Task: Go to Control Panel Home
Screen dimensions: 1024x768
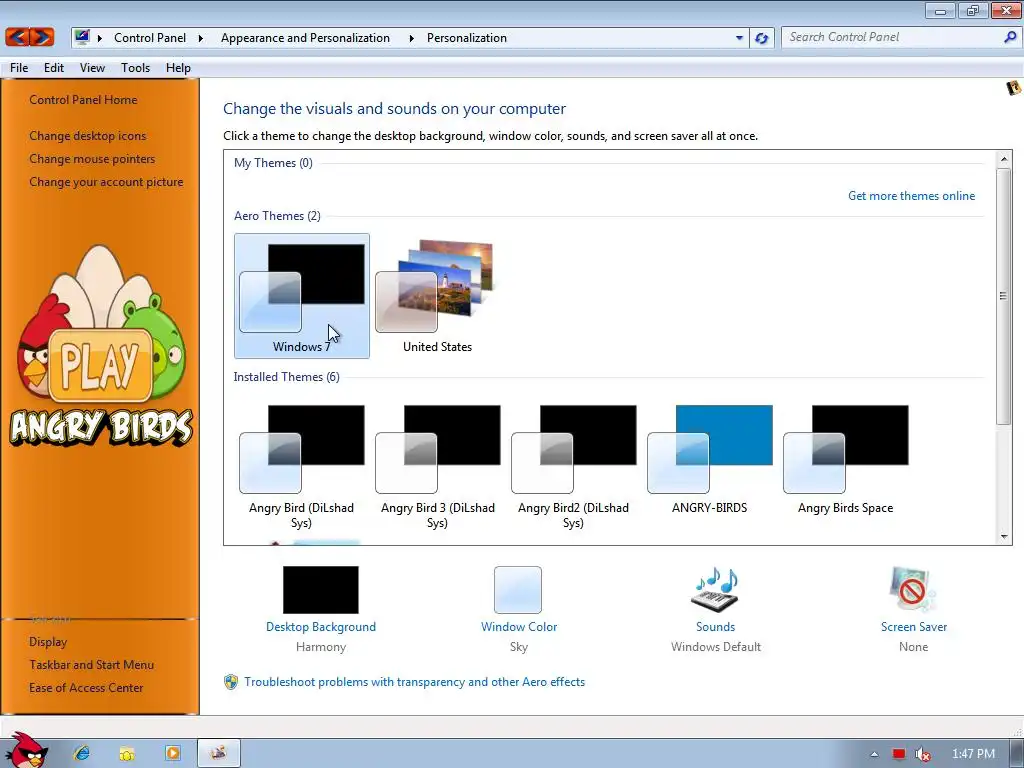Action: (x=83, y=100)
